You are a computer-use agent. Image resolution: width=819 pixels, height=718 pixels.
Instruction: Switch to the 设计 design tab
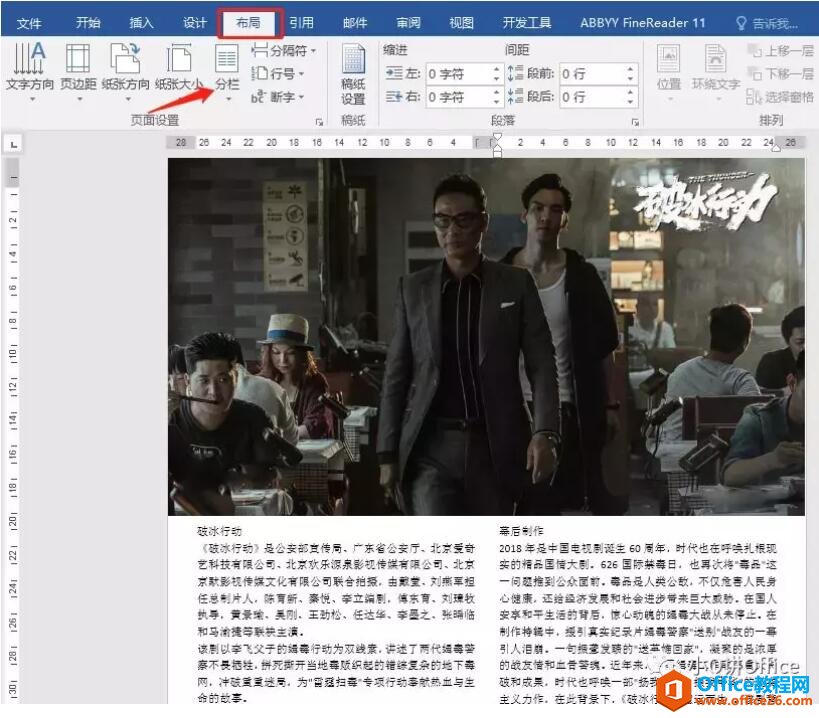[x=195, y=23]
